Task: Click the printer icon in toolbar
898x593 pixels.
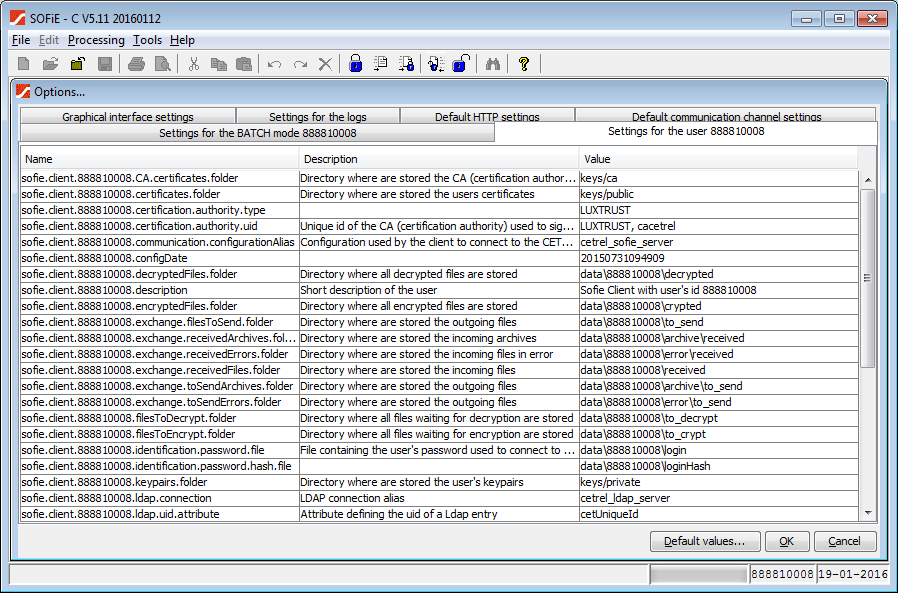Action: pos(136,64)
